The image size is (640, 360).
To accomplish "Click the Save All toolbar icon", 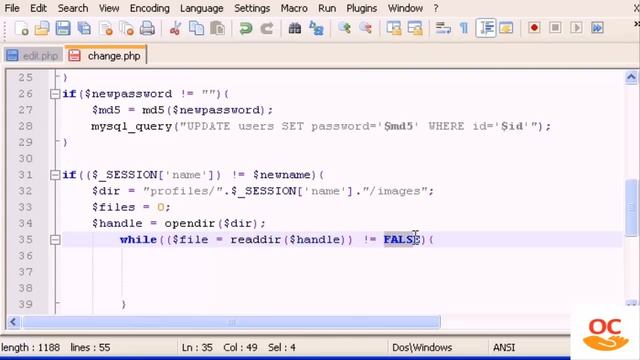I will (x=84, y=28).
